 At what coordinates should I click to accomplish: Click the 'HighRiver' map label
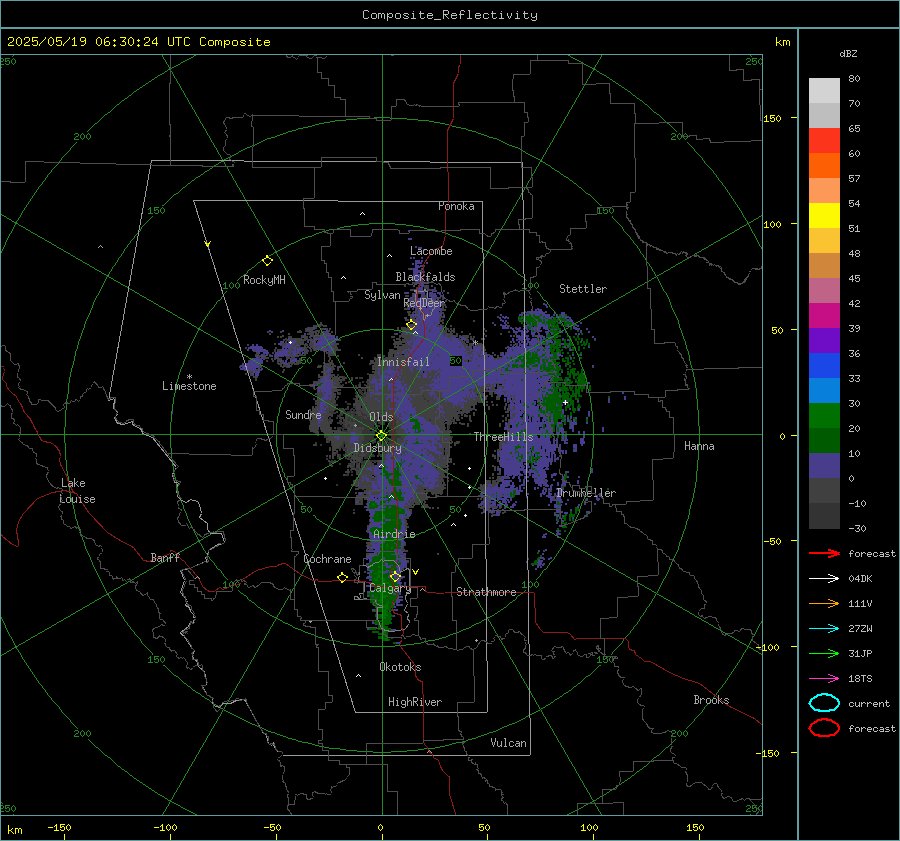[x=415, y=702]
